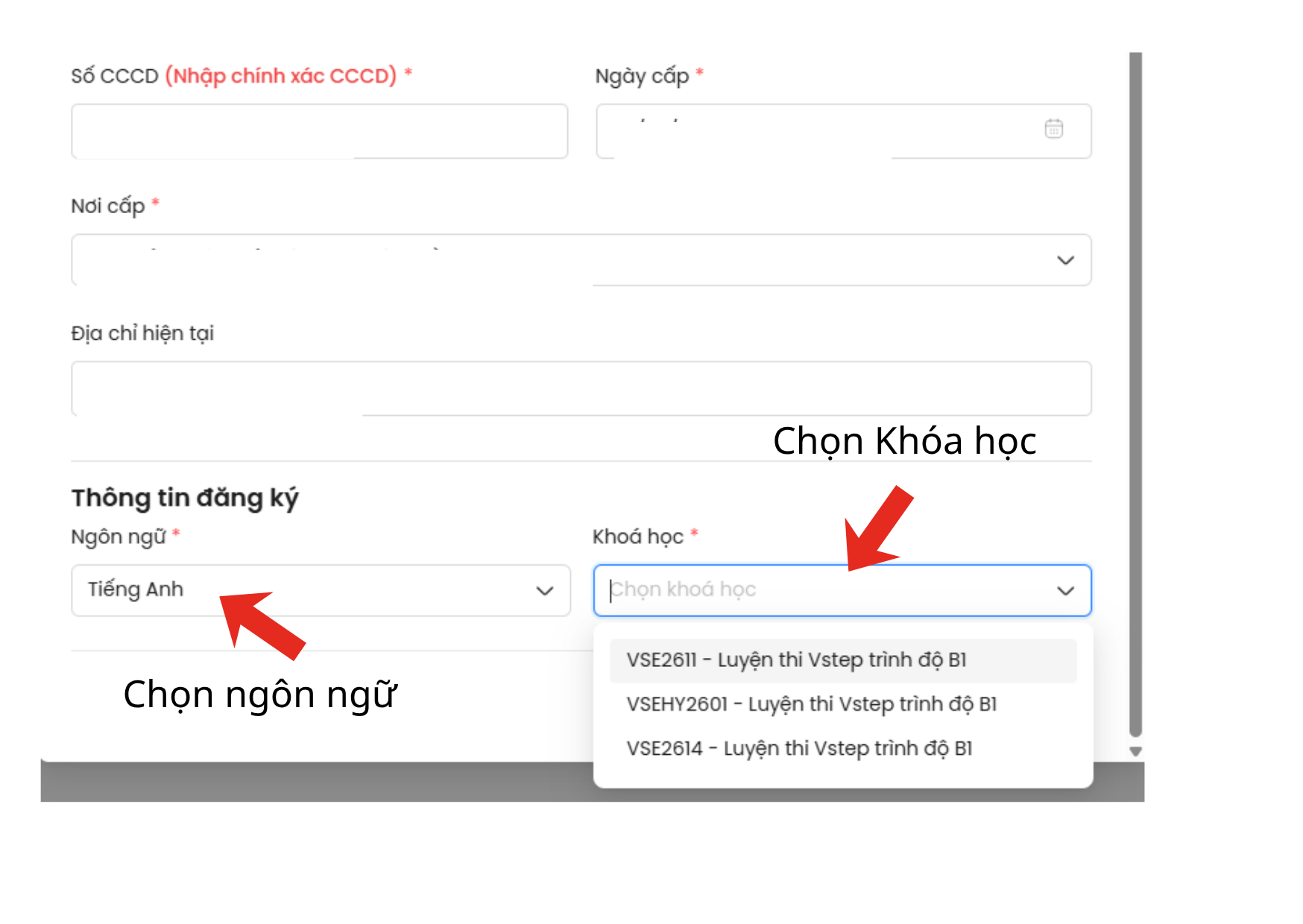Focus the Số CCCD input field

tap(320, 131)
